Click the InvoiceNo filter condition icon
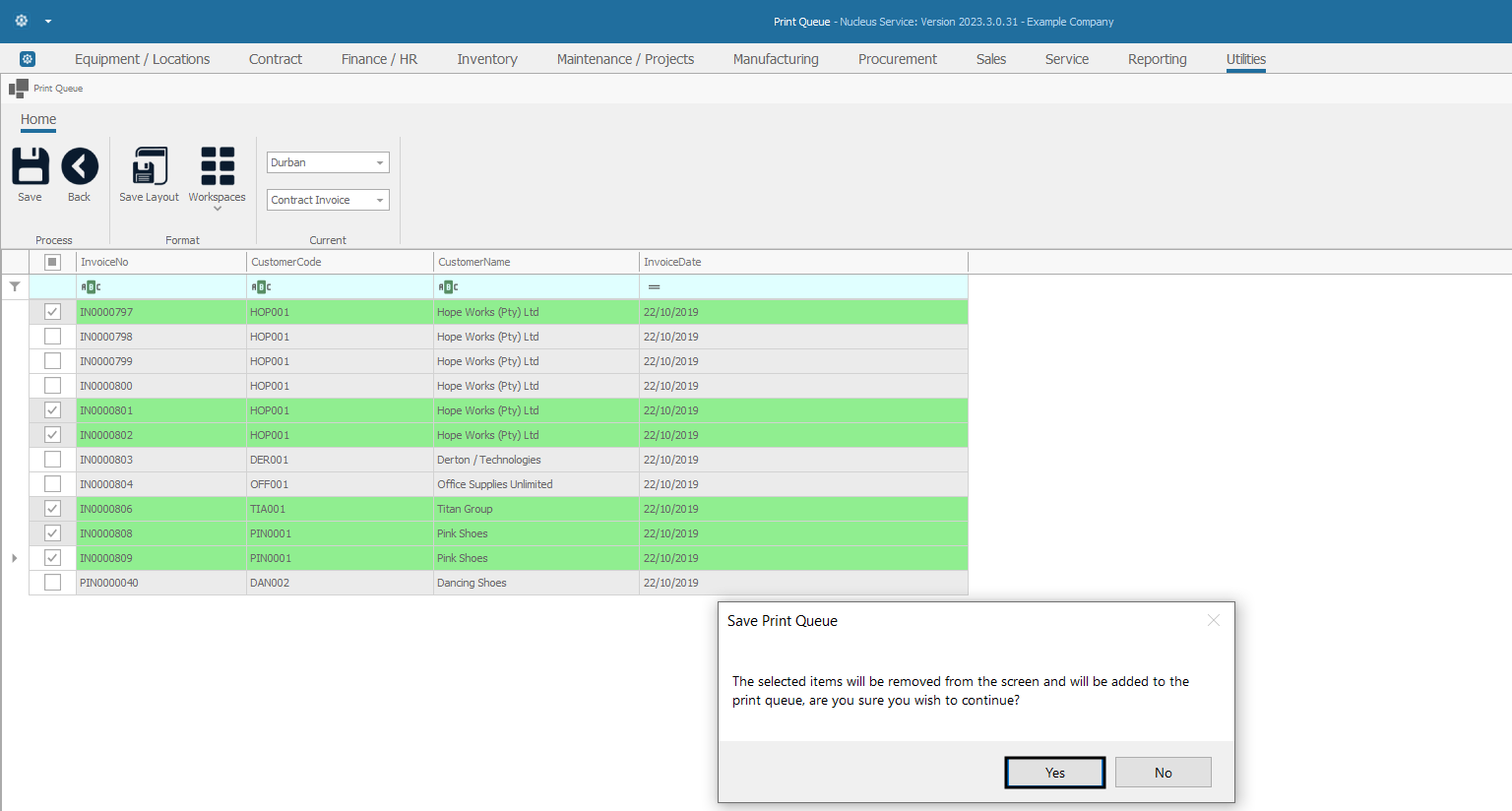 pos(92,287)
